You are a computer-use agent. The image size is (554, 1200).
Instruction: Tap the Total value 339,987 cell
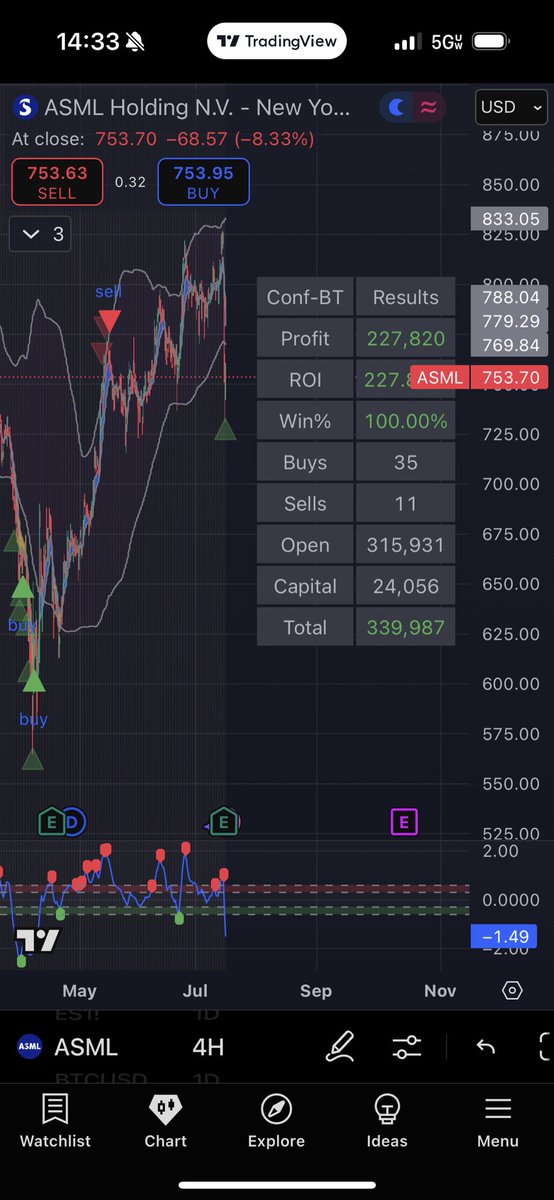pos(405,628)
